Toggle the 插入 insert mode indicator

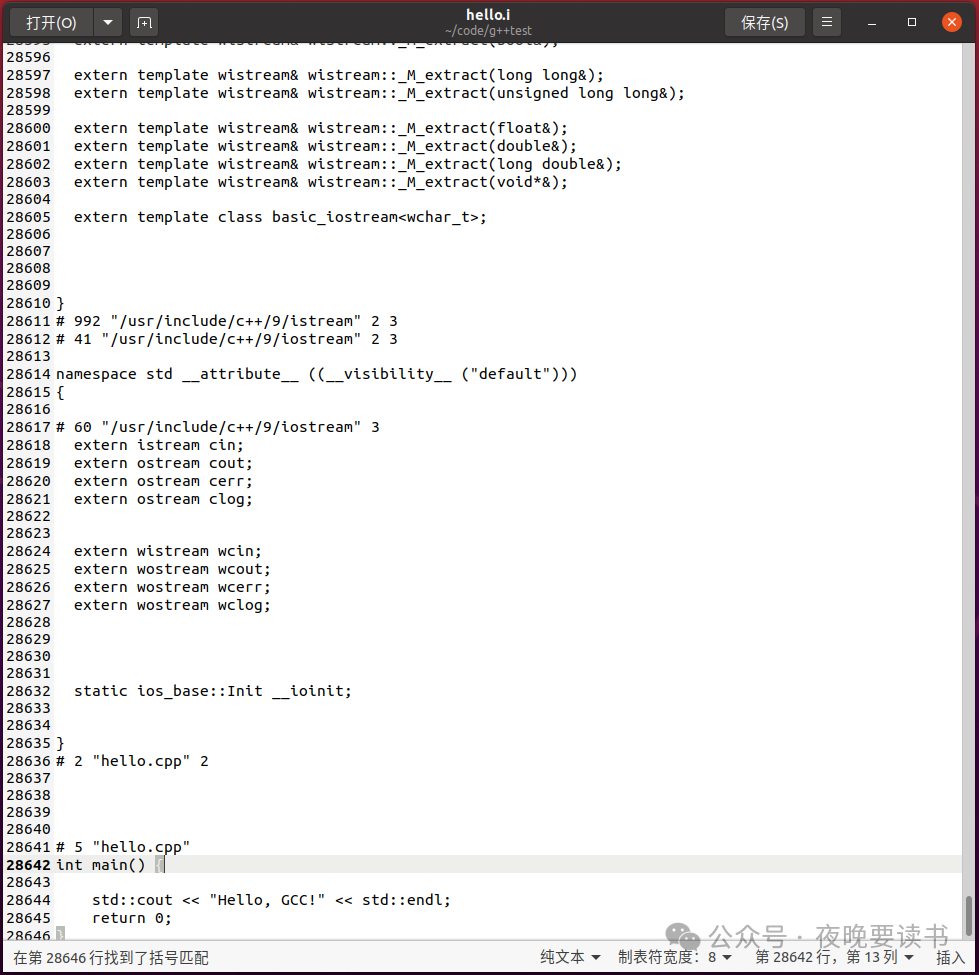pyautogui.click(x=950, y=957)
